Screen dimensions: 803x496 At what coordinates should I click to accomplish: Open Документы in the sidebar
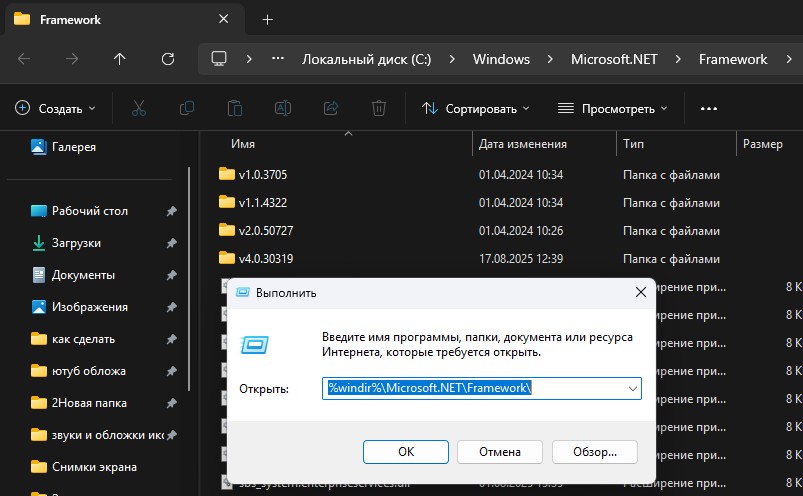(x=83, y=275)
